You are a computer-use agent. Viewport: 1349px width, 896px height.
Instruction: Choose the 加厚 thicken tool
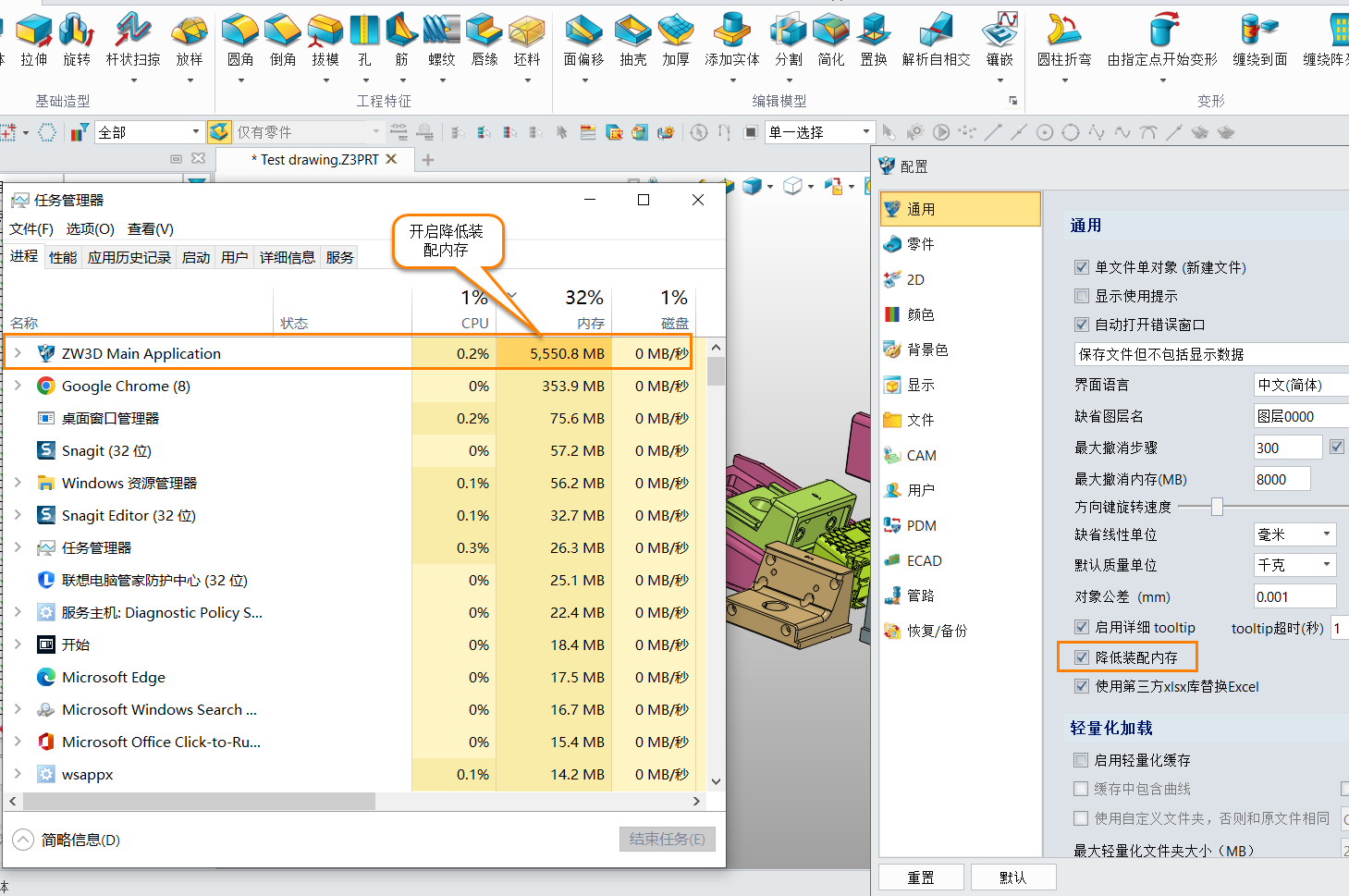click(x=676, y=40)
